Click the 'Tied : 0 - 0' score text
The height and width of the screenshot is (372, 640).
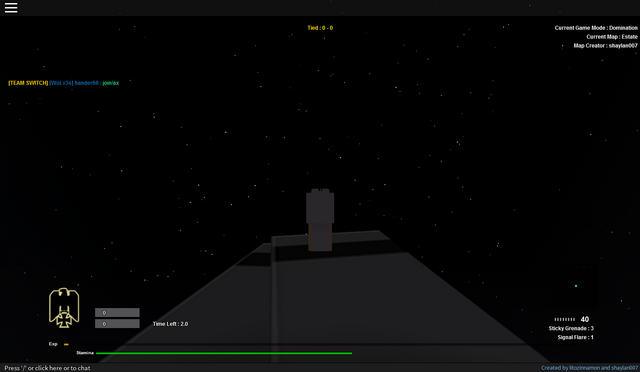coord(320,28)
